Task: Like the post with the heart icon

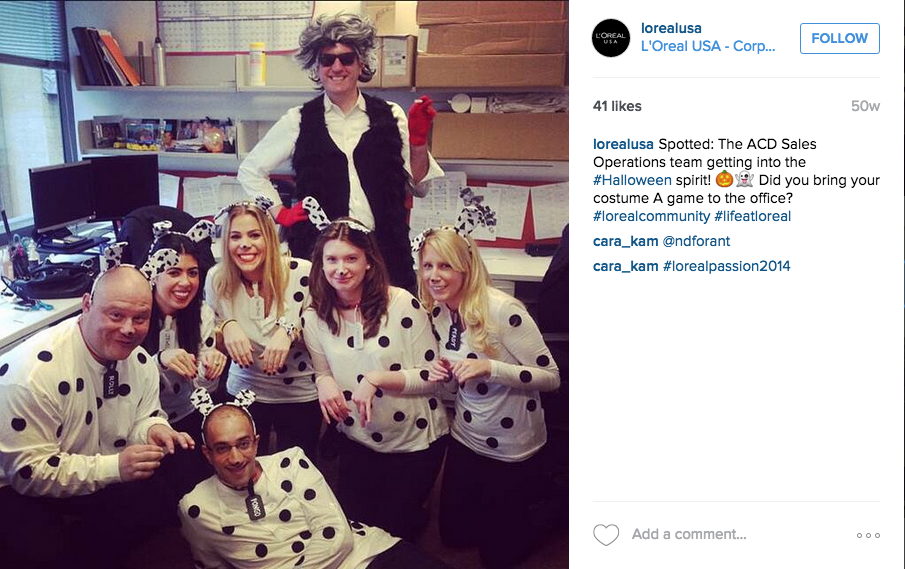Action: (606, 534)
